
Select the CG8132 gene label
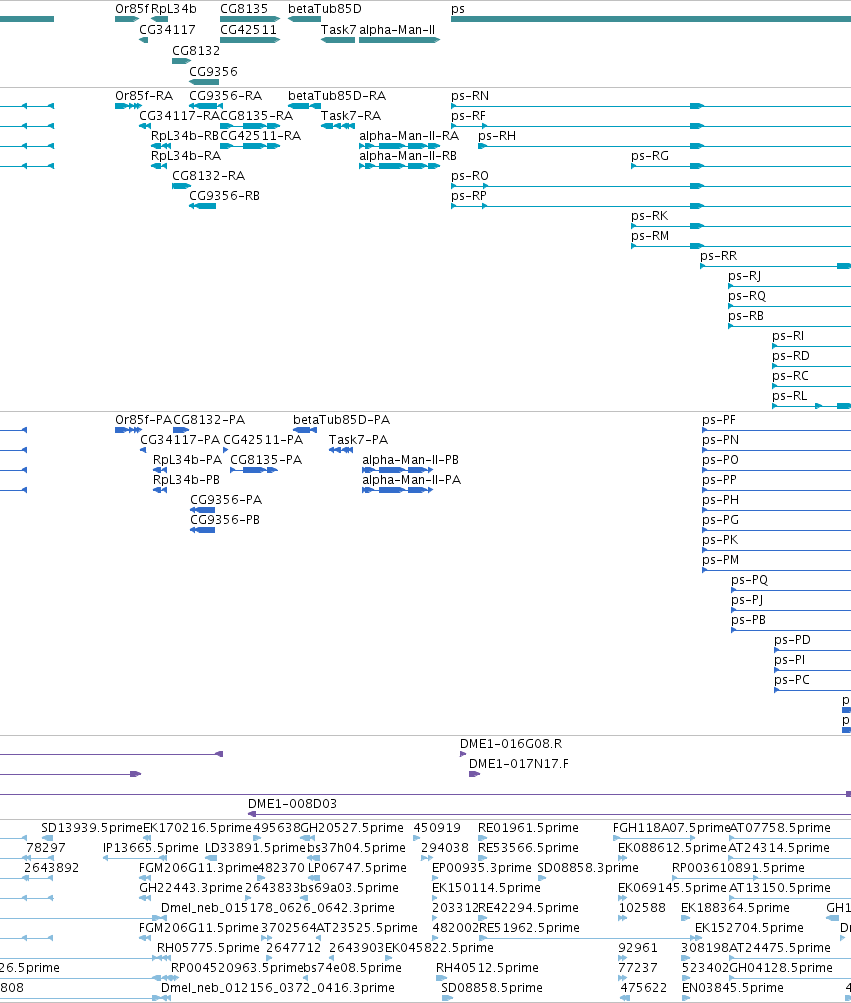(196, 51)
